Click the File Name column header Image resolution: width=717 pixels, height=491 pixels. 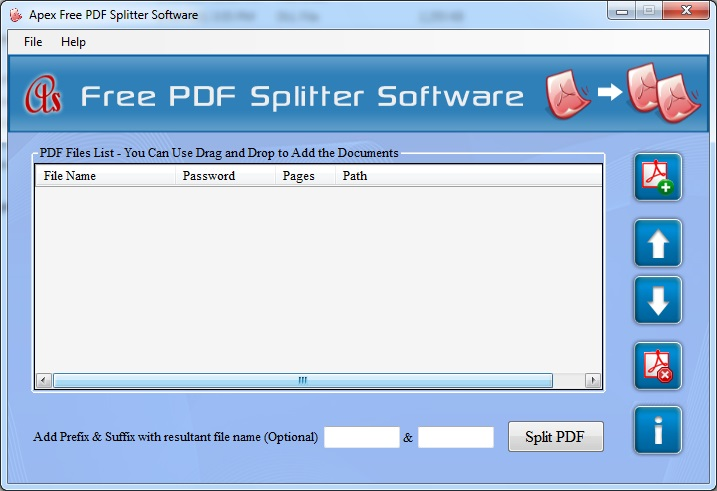106,176
